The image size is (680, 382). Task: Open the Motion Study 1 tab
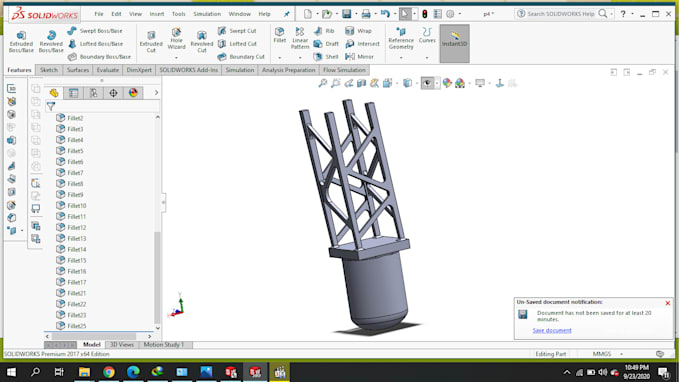coord(163,345)
